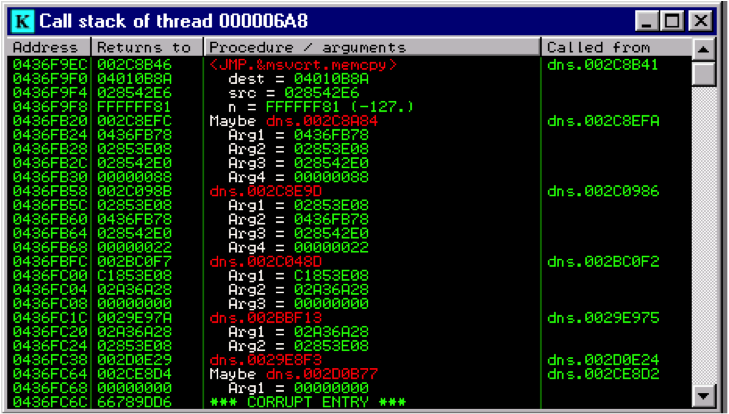Image resolution: width=729 pixels, height=414 pixels.
Task: Select the dns.002C8E9D procedure entry
Action: click(266, 191)
